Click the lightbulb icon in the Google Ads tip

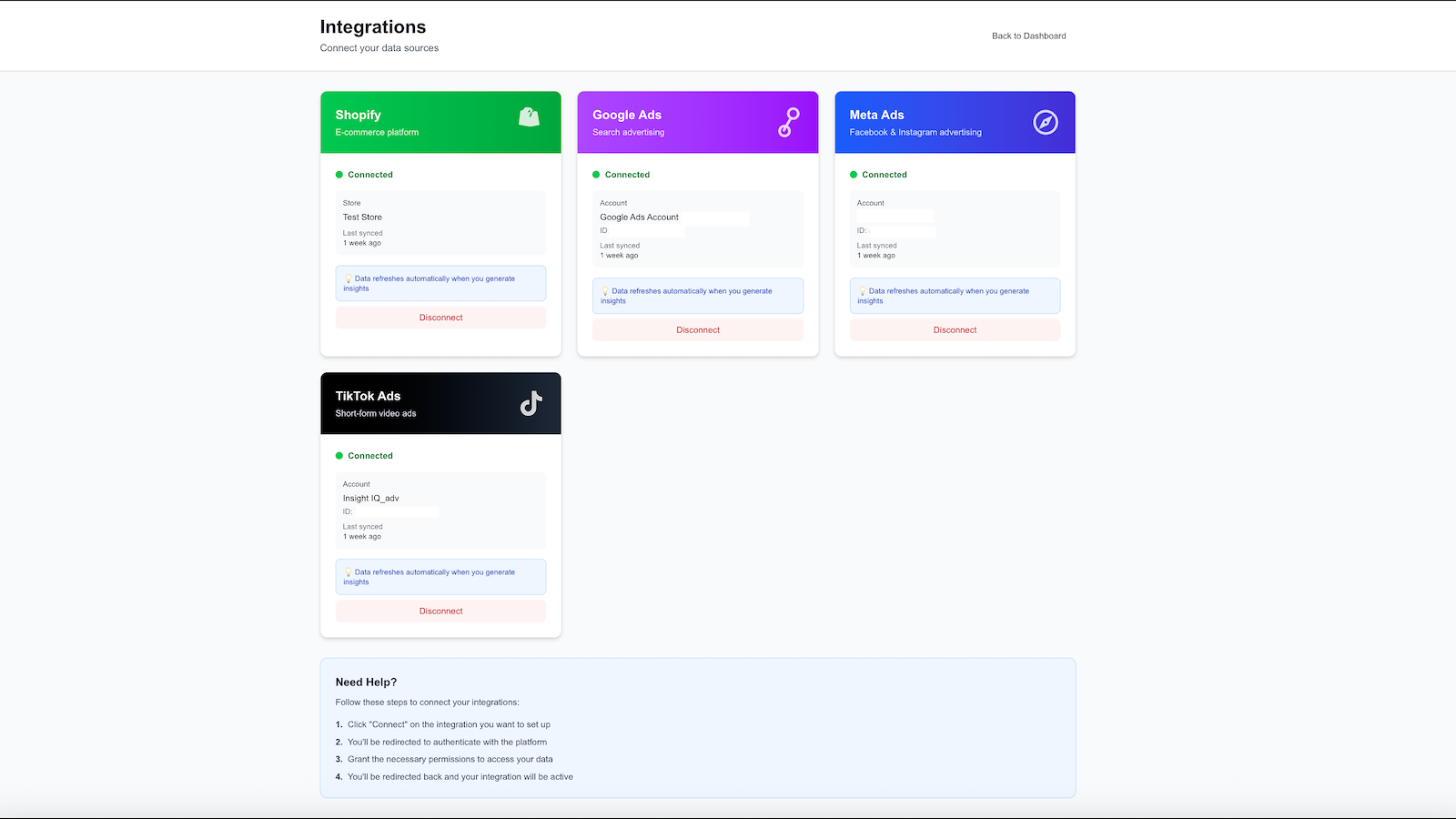tap(605, 291)
